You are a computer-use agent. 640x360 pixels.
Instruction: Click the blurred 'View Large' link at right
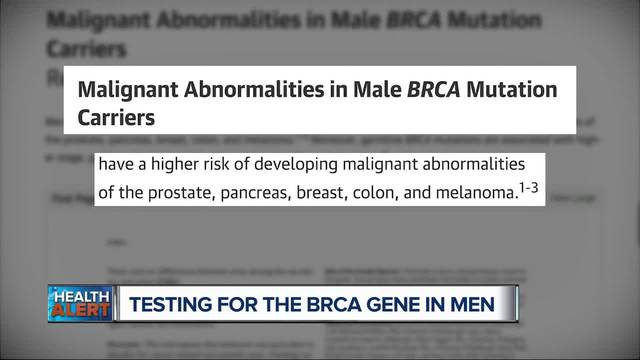point(573,198)
